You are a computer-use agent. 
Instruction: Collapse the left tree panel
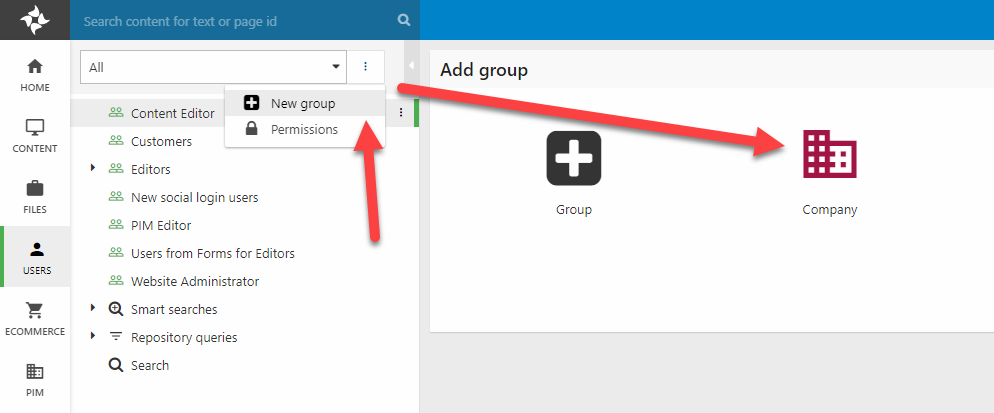point(411,65)
